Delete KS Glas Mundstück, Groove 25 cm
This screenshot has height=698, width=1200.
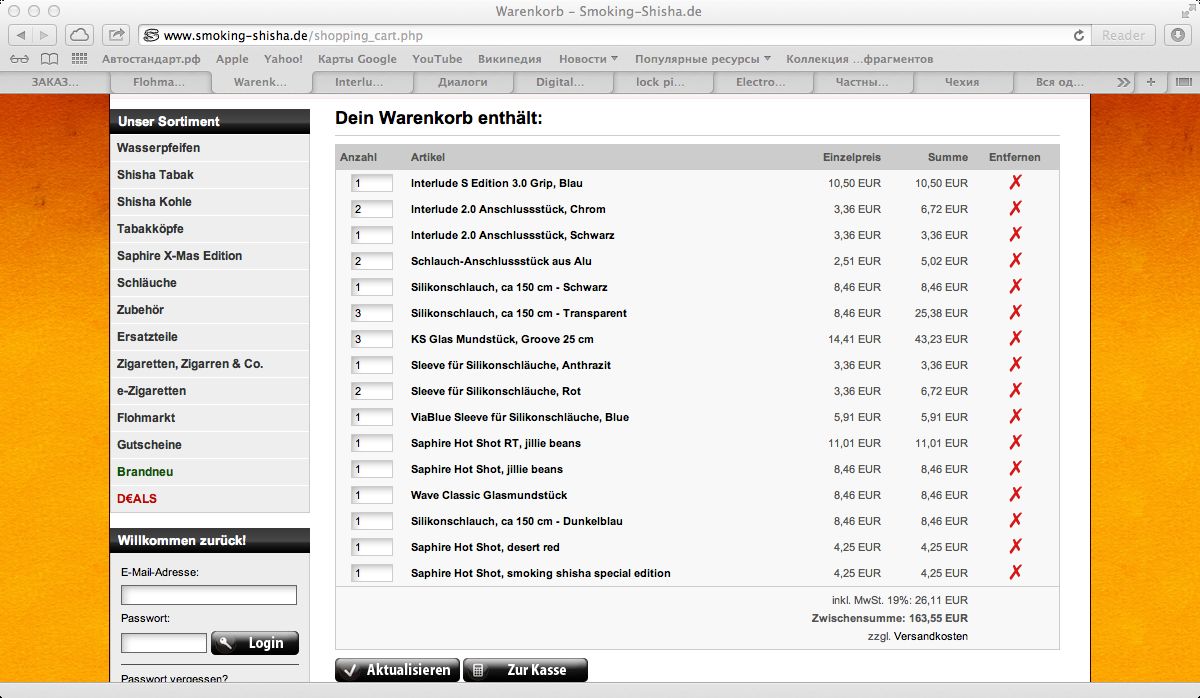pyautogui.click(x=1015, y=338)
